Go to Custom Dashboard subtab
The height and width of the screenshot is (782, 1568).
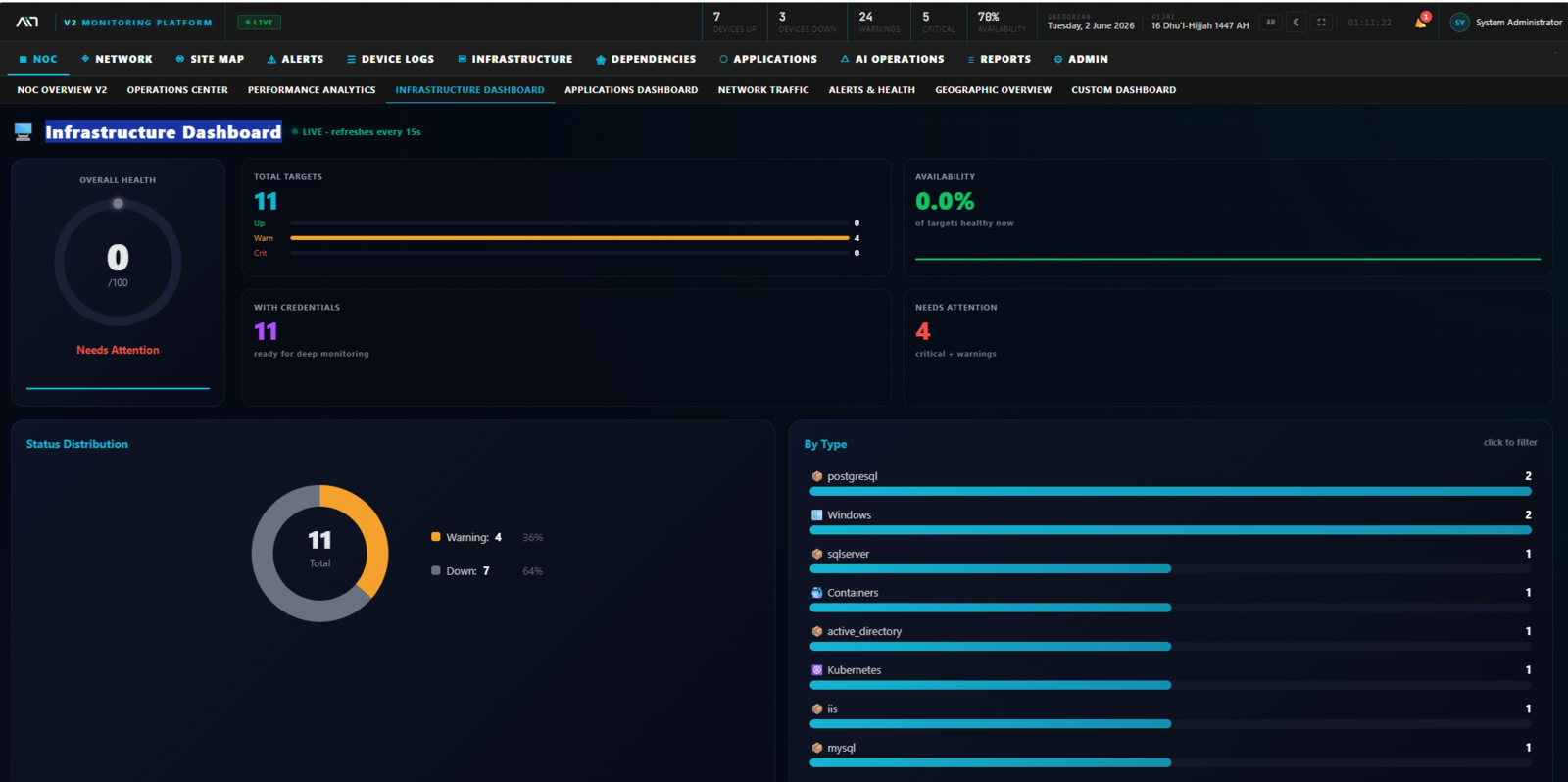(x=1123, y=90)
